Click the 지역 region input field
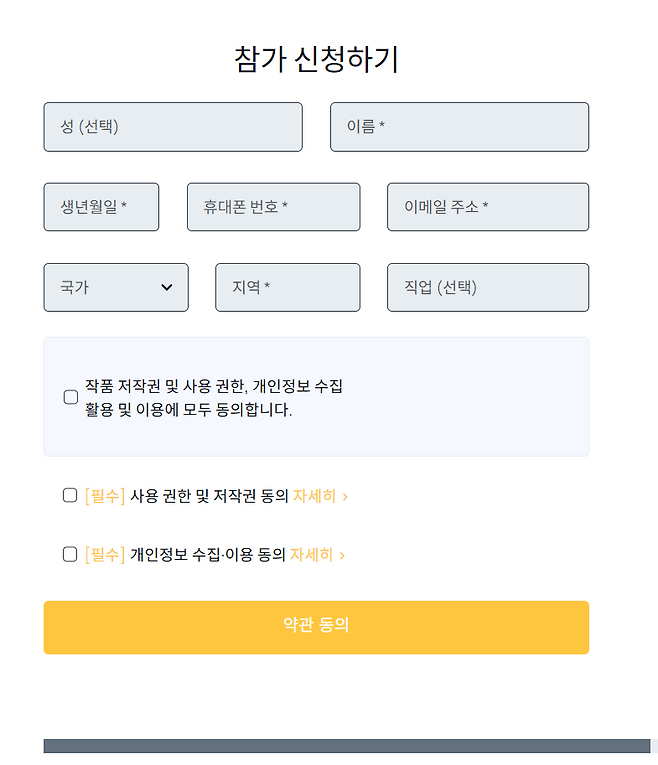This screenshot has width=658, height=765. (287, 287)
